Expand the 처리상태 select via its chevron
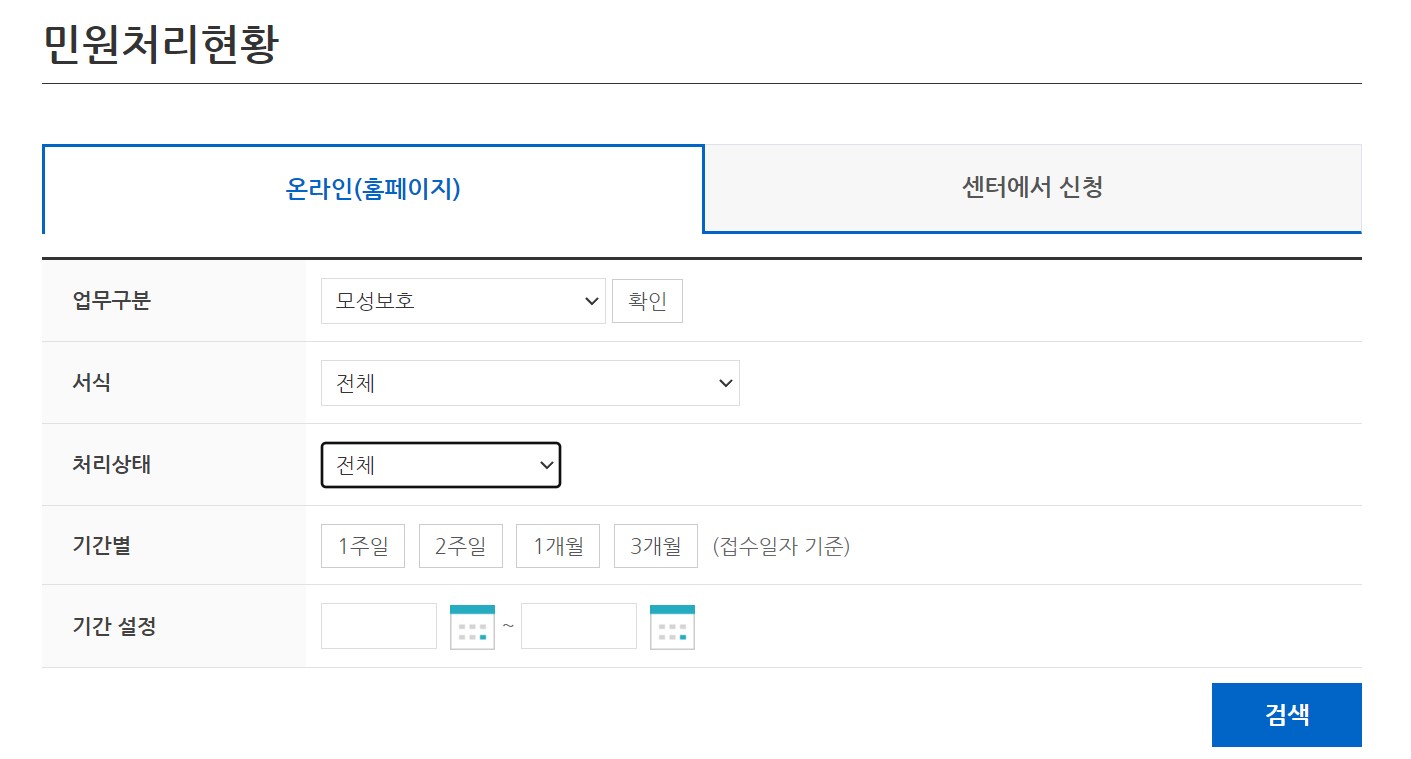The image size is (1411, 759). click(545, 464)
